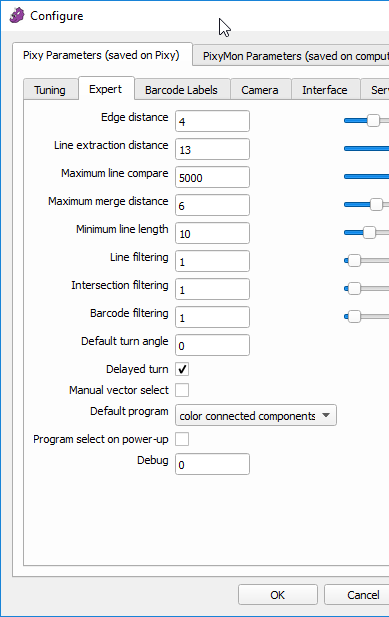Open the Default program dropdown
This screenshot has height=617, width=389.
click(x=256, y=415)
